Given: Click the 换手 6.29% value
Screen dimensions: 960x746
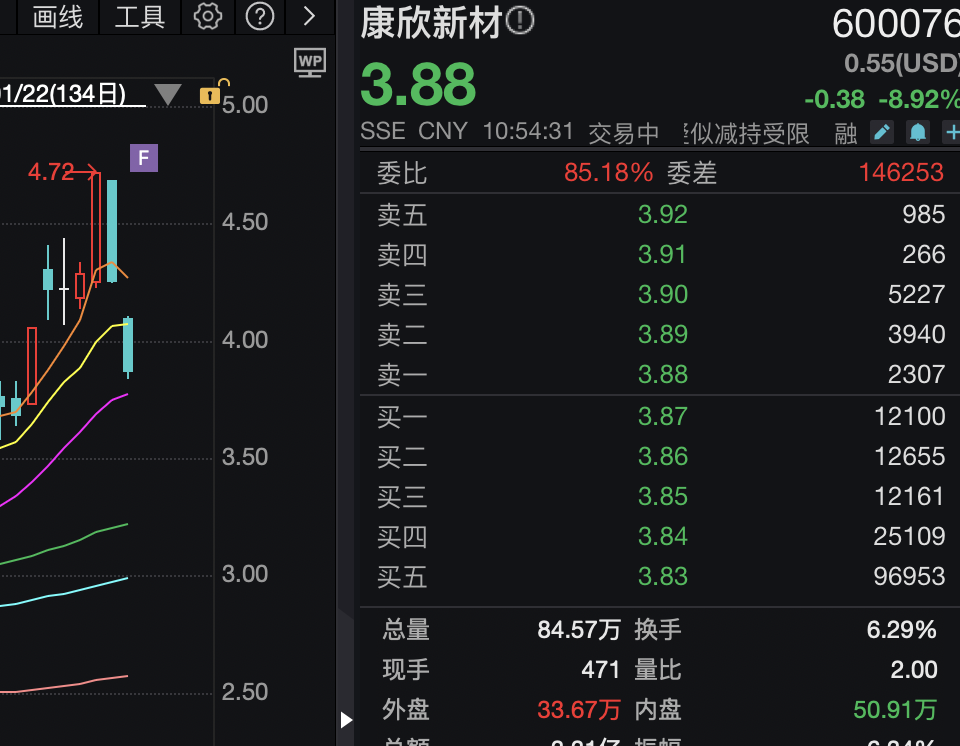Looking at the screenshot, I should click(x=901, y=630).
